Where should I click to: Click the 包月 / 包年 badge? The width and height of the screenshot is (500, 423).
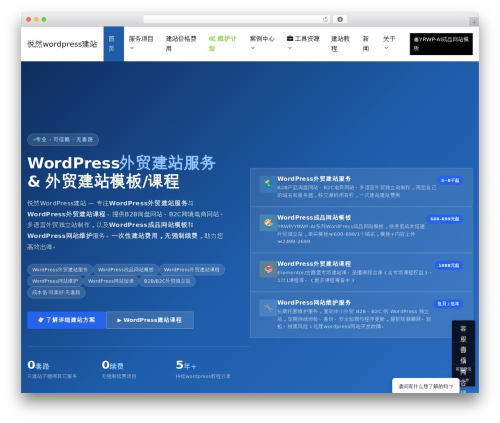[x=448, y=304]
